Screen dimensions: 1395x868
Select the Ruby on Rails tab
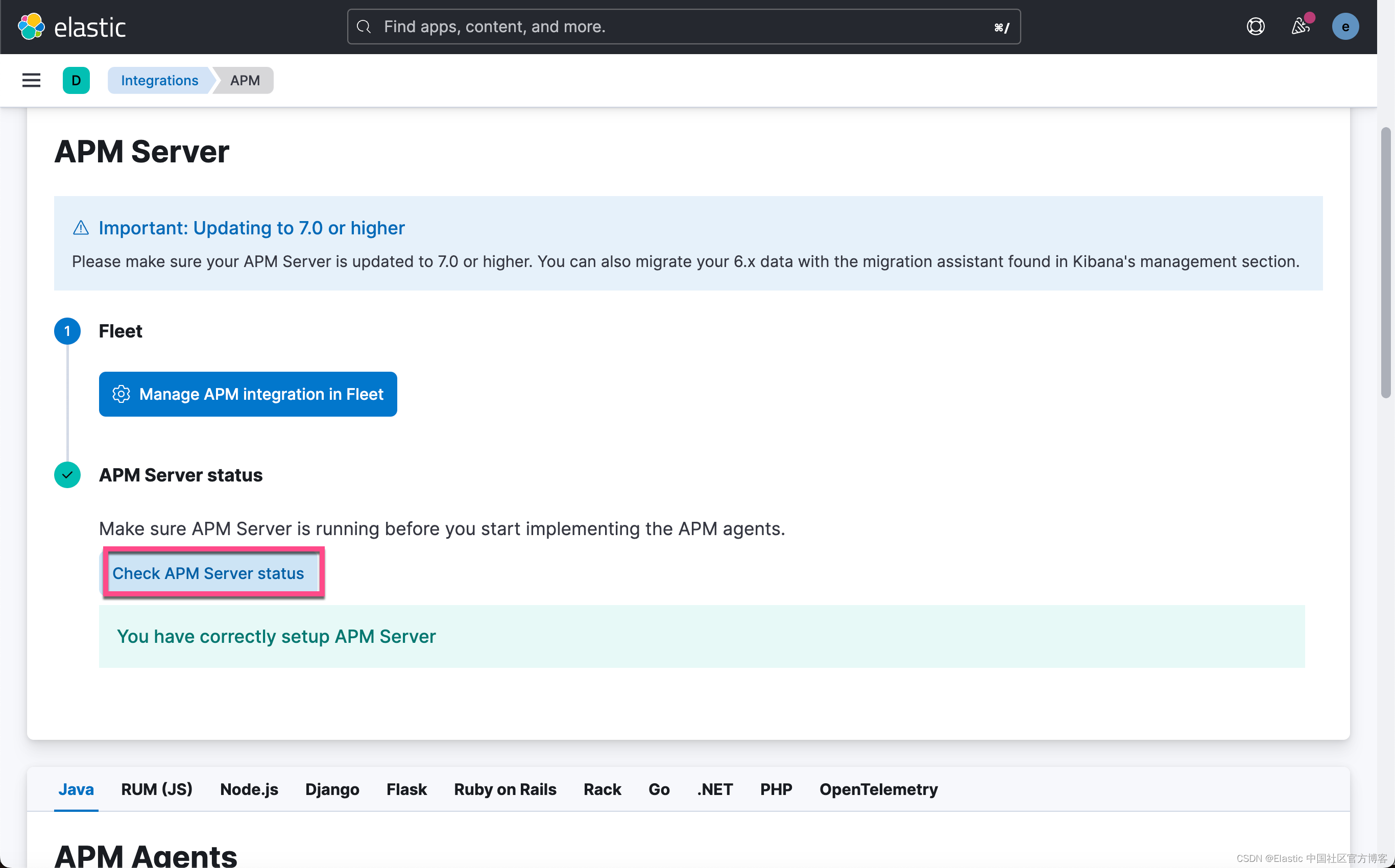(x=505, y=789)
